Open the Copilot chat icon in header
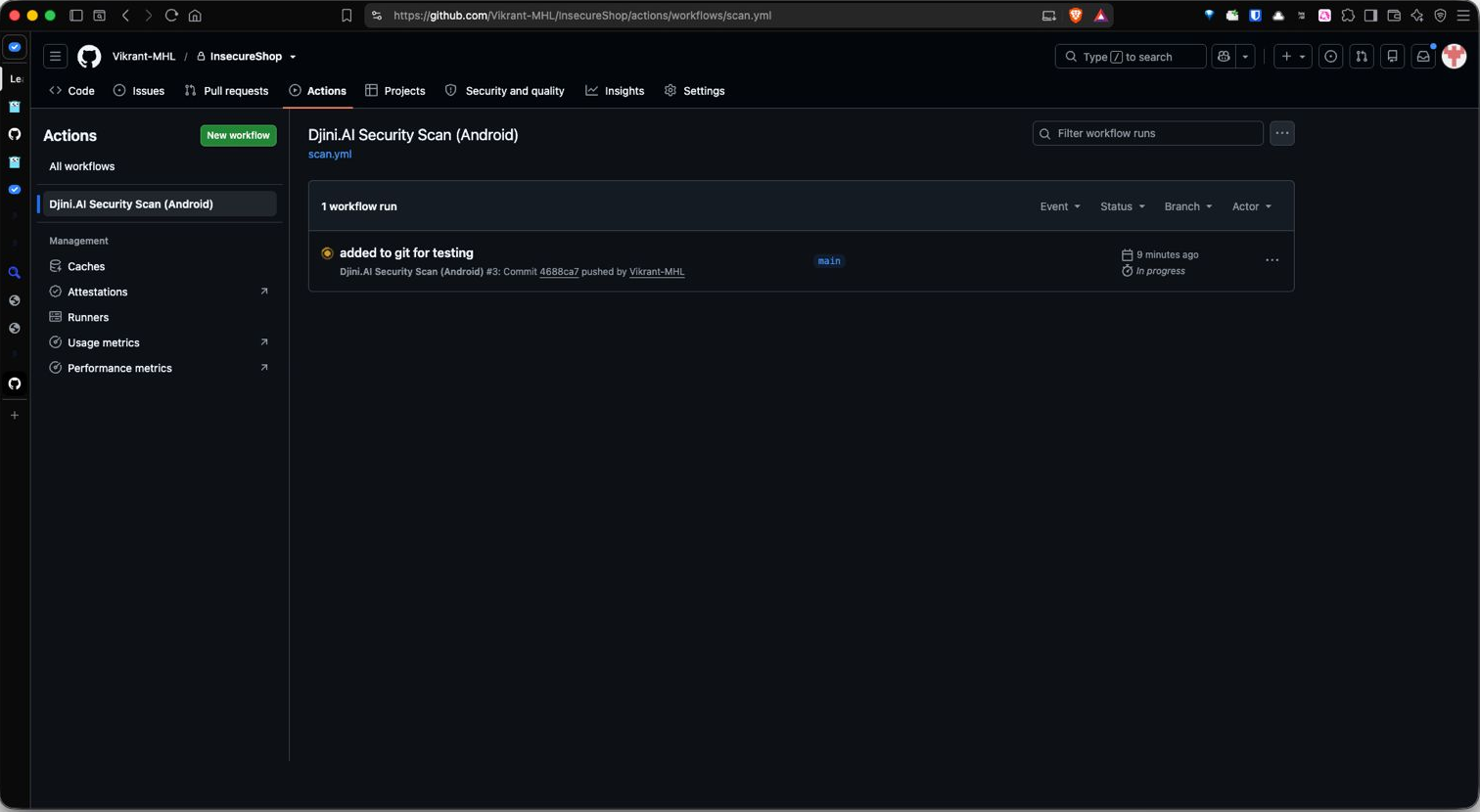 [1224, 57]
